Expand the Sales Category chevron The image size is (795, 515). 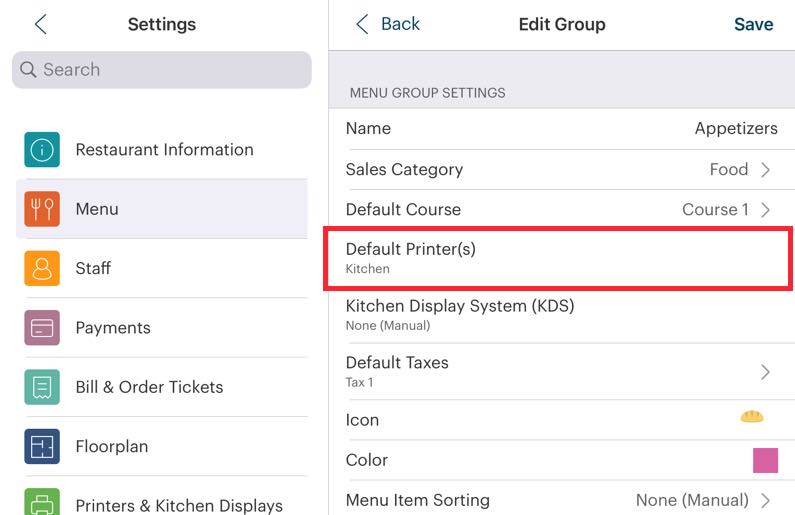(765, 170)
